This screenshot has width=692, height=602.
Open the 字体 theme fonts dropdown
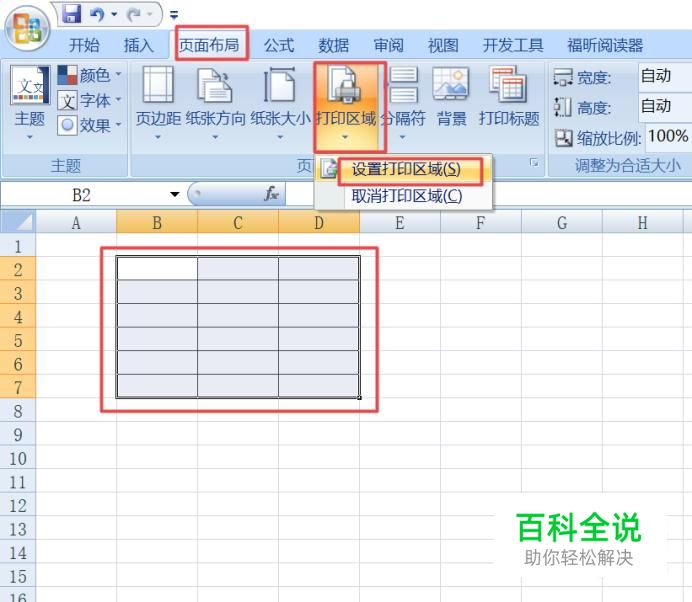(x=89, y=101)
